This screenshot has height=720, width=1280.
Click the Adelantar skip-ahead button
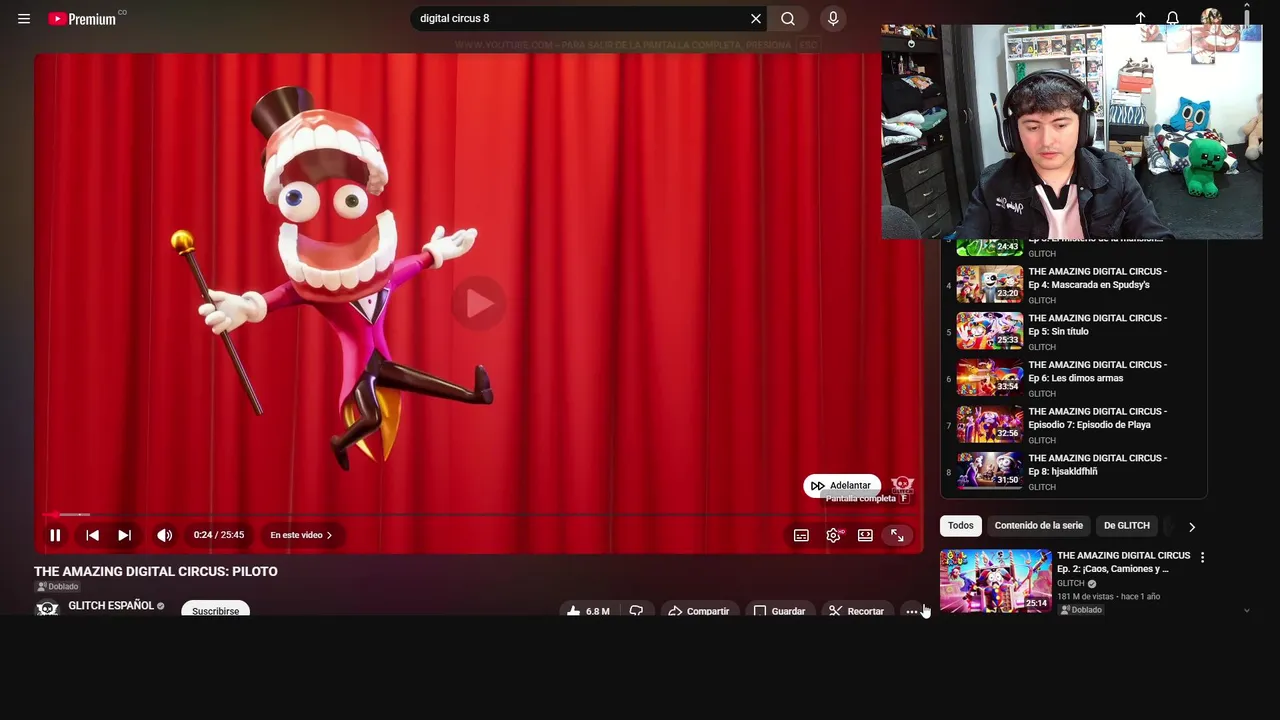842,485
